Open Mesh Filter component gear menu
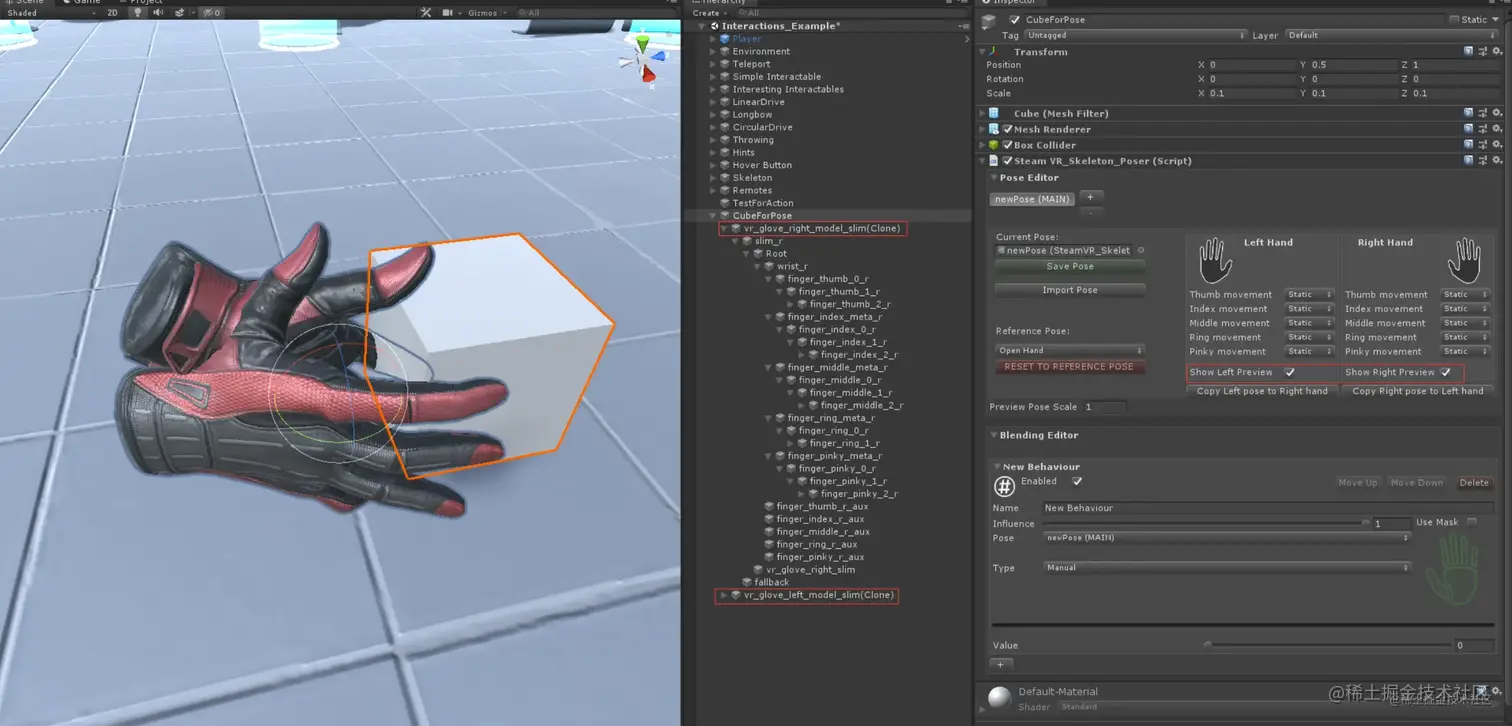This screenshot has width=1512, height=726. point(1497,113)
